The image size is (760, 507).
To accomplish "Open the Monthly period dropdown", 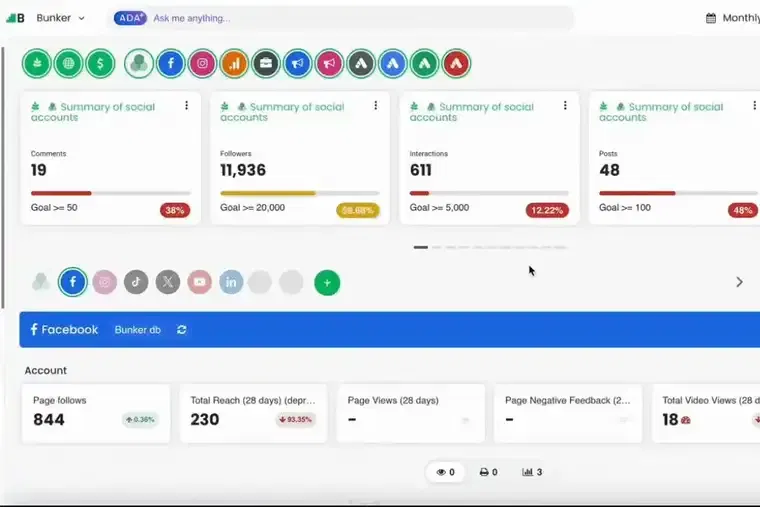I will [x=741, y=18].
